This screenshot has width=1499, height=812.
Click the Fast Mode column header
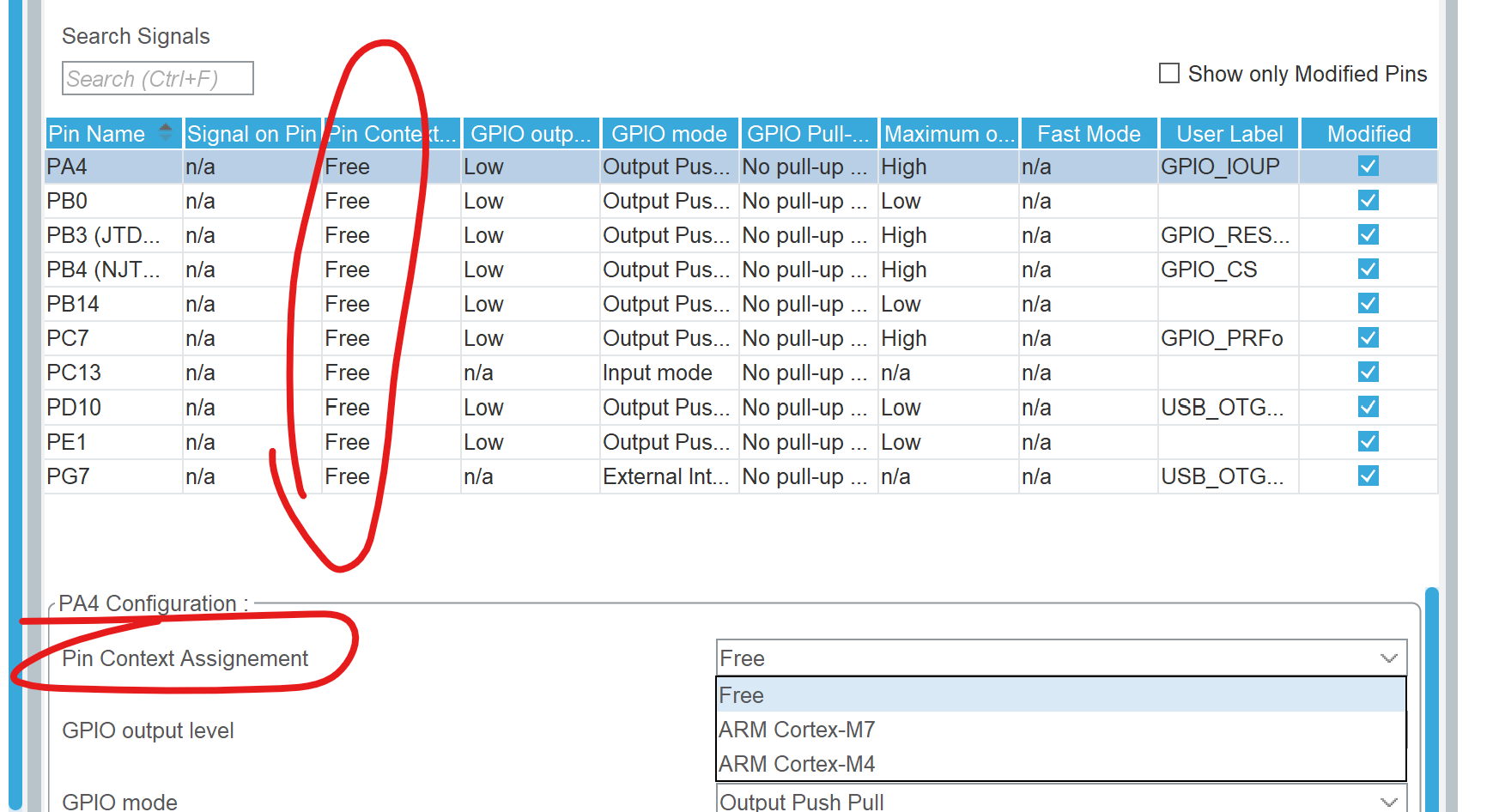click(x=1088, y=133)
